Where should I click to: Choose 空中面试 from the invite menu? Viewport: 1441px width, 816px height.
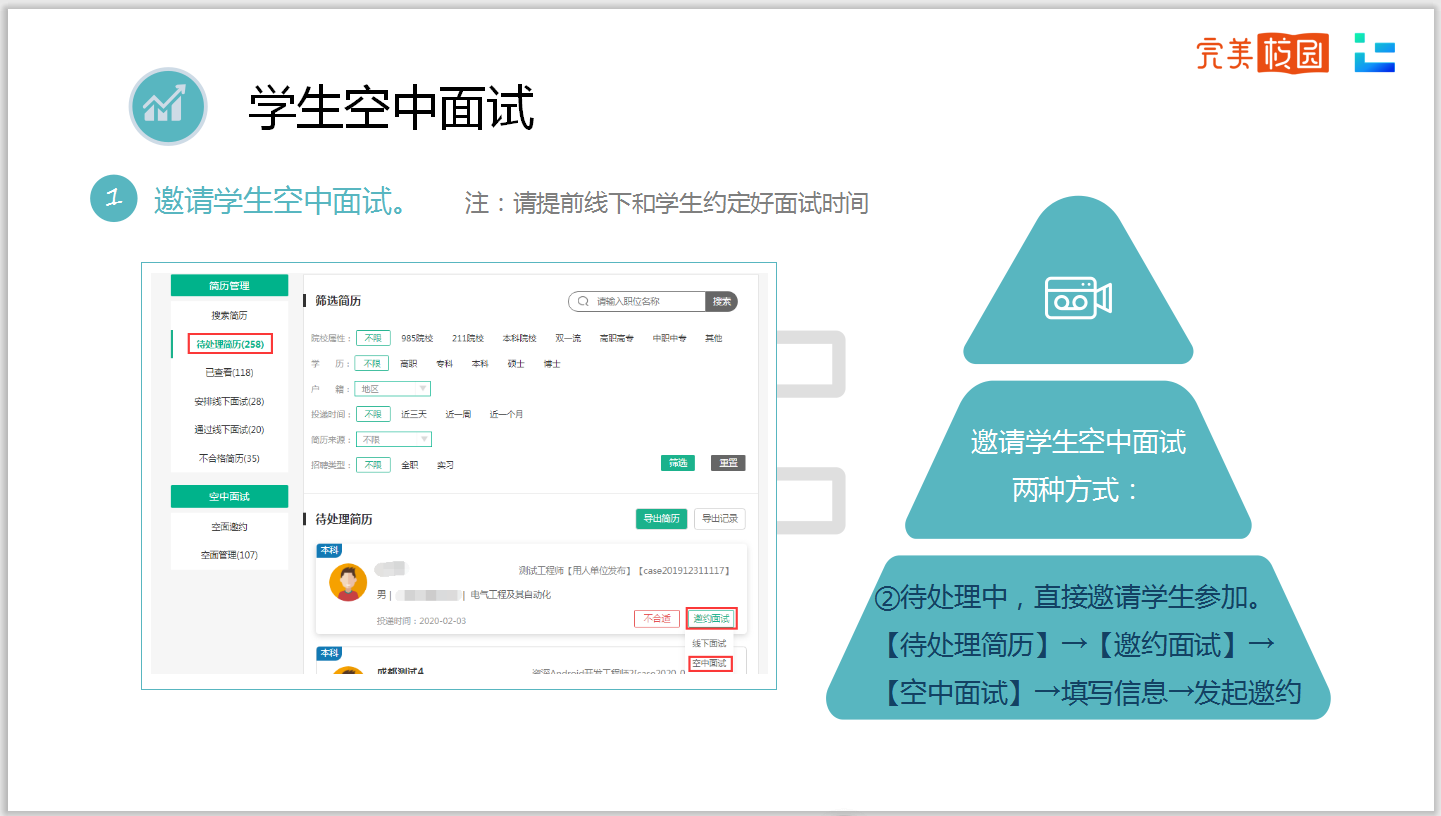click(710, 664)
